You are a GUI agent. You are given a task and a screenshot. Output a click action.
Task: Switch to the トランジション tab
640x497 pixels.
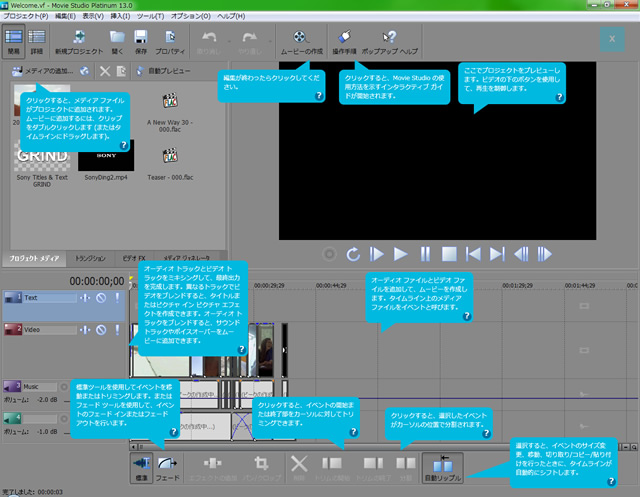[90, 258]
